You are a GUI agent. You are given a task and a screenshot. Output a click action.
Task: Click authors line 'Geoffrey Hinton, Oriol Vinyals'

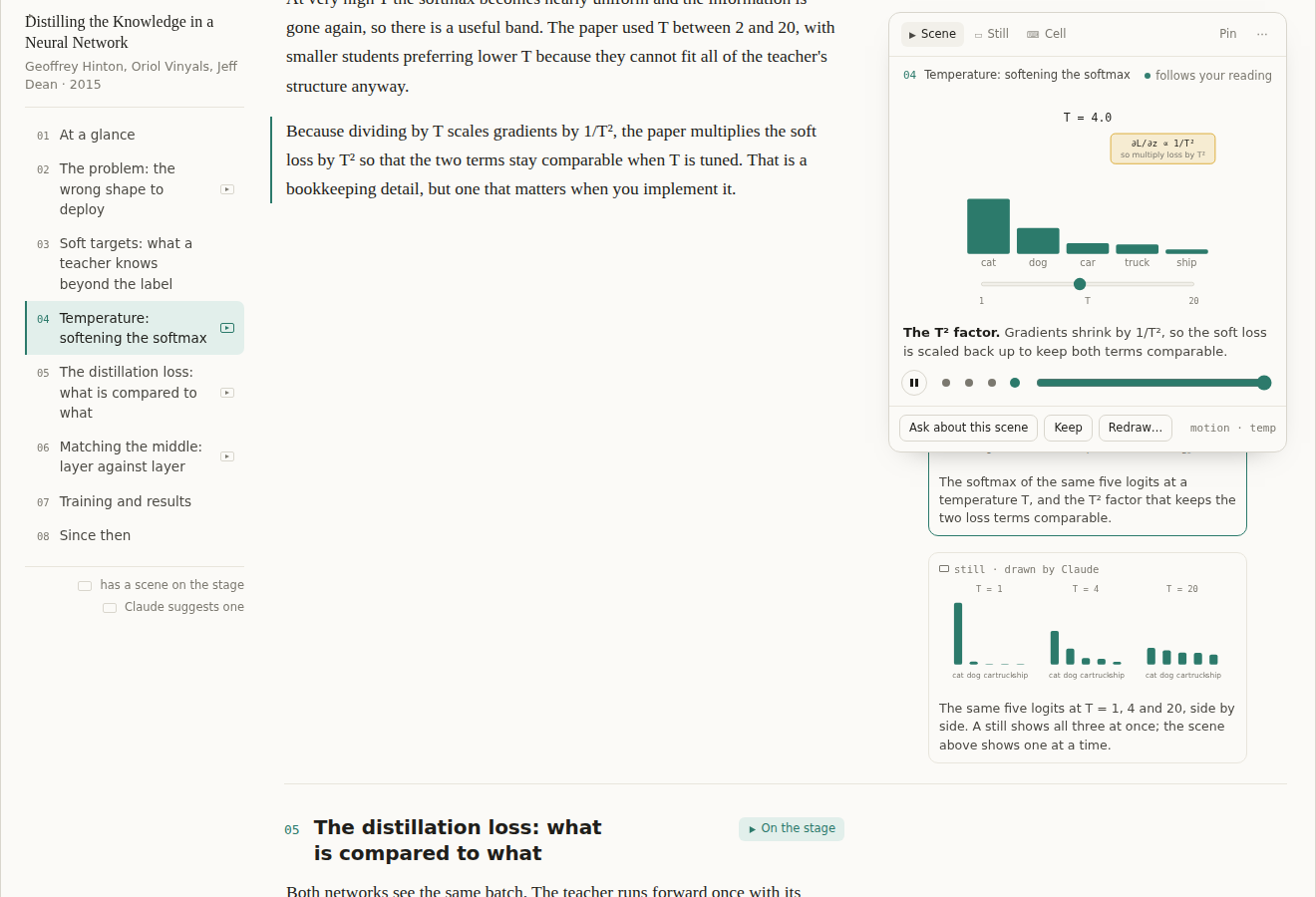[x=131, y=75]
